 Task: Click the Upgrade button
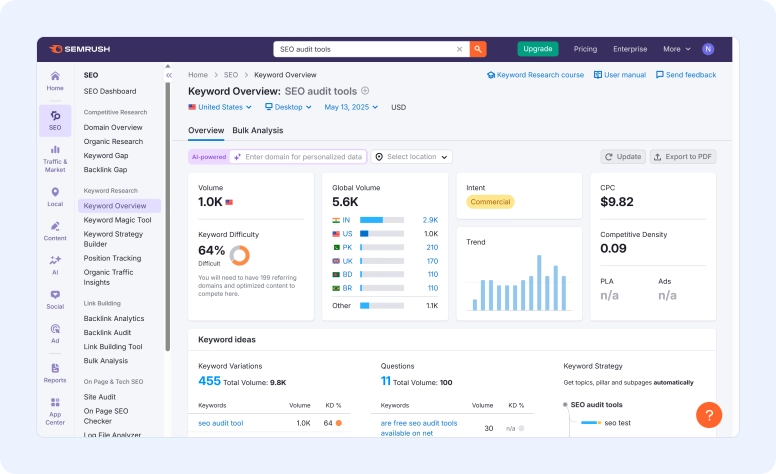[x=538, y=49]
